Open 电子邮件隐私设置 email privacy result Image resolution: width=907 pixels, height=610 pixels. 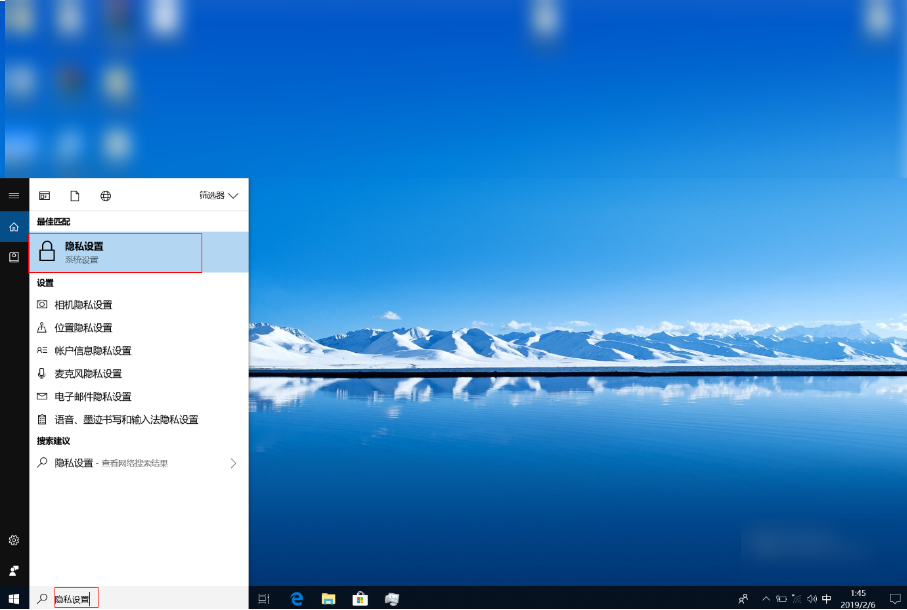[92, 397]
